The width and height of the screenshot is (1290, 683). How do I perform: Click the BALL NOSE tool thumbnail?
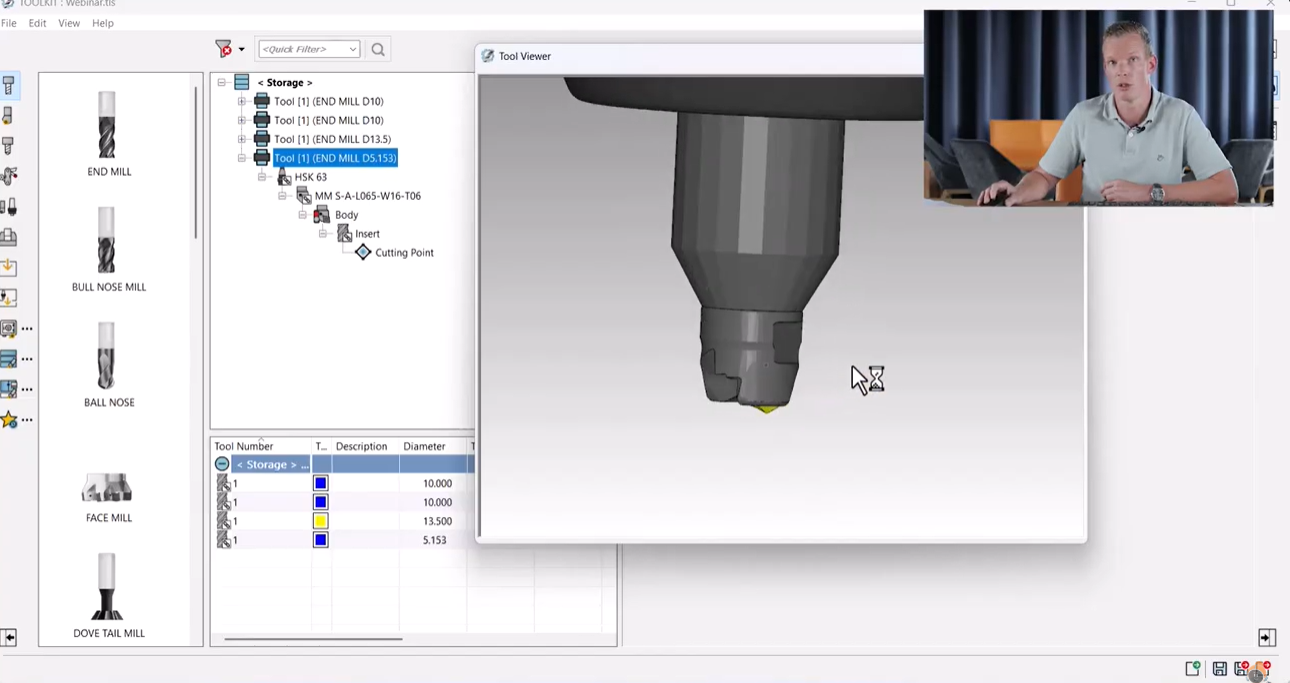pyautogui.click(x=107, y=360)
